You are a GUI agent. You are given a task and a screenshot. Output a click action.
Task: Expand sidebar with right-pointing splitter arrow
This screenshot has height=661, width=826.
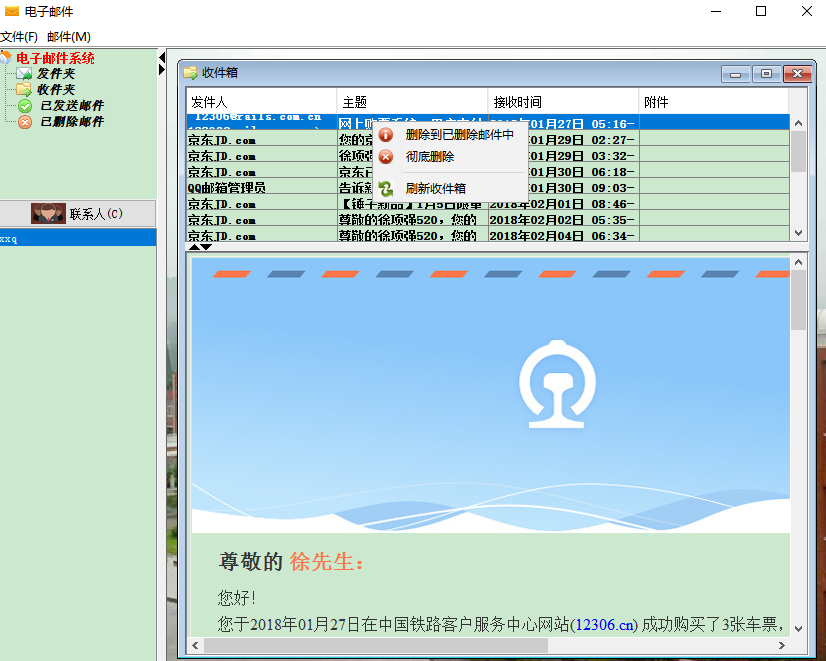click(x=162, y=70)
